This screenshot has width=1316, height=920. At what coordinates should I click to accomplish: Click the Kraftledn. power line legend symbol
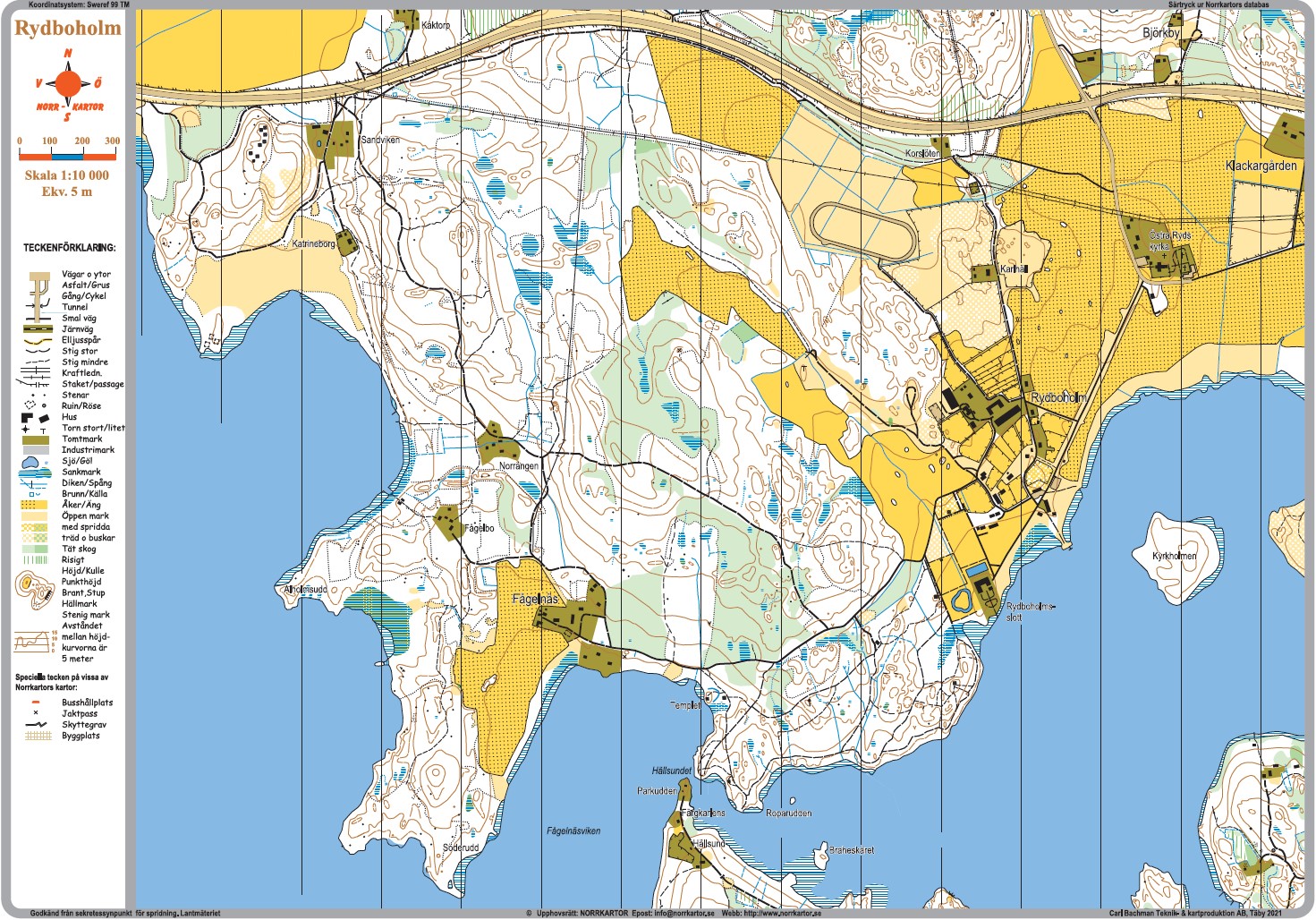click(36, 373)
